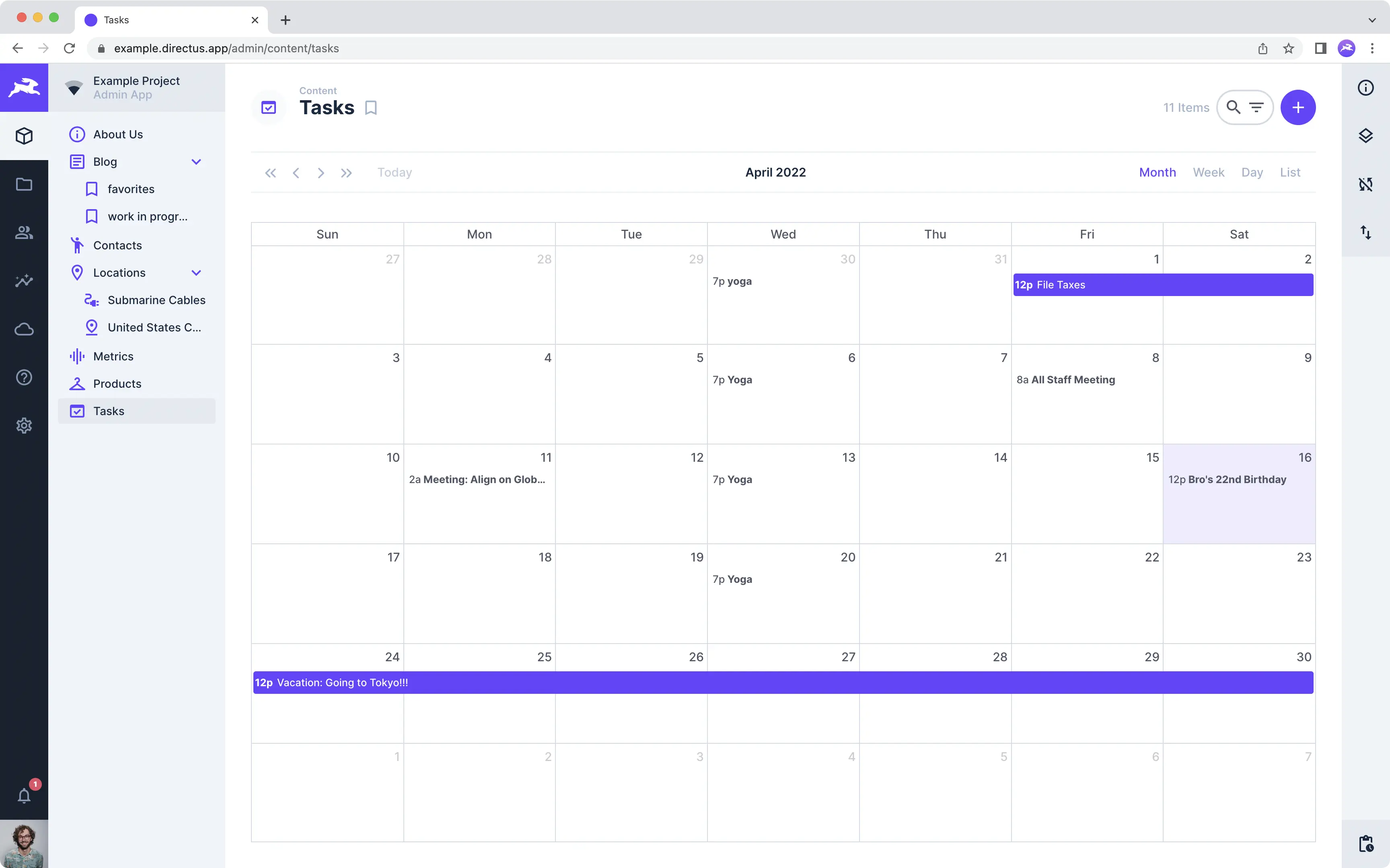The image size is (1390, 868).
Task: Collapse the Locations collection chevron
Action: coord(196,273)
